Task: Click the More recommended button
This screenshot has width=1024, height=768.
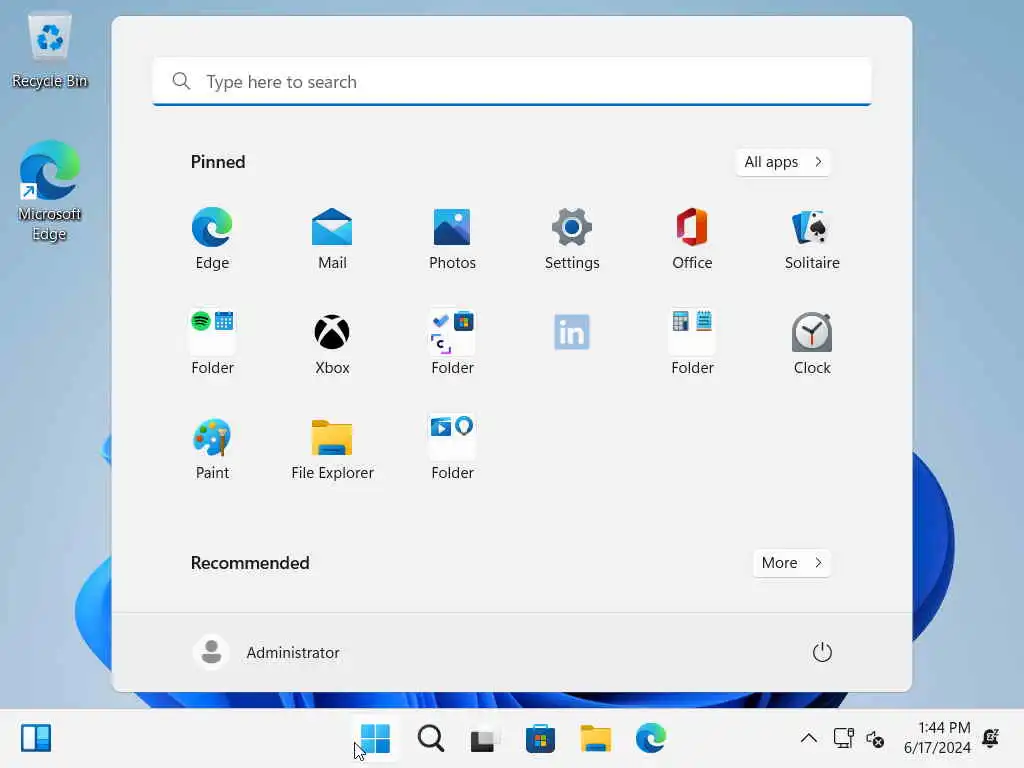Action: pos(791,563)
